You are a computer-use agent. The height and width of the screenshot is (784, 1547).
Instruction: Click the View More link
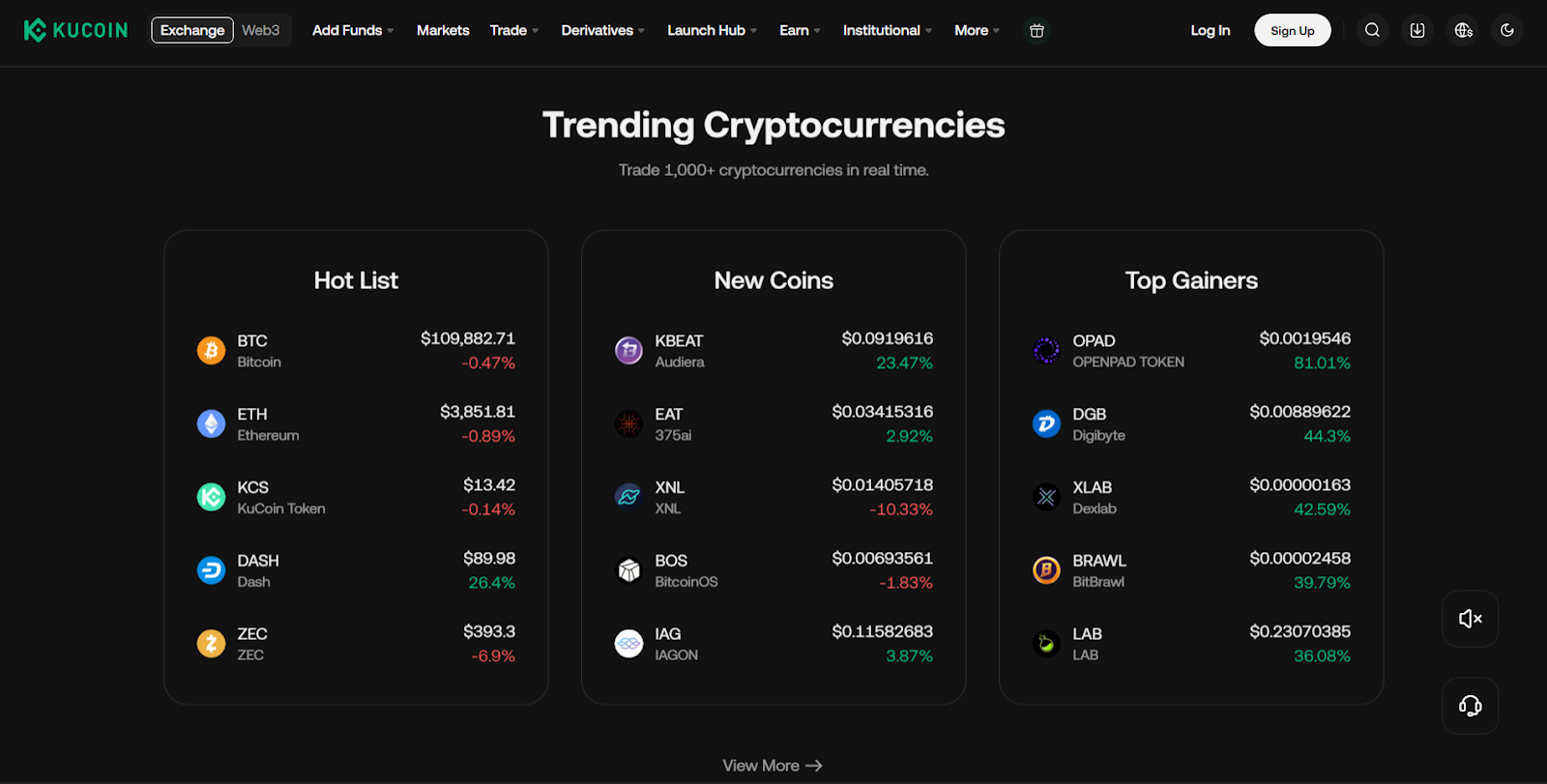(x=772, y=765)
